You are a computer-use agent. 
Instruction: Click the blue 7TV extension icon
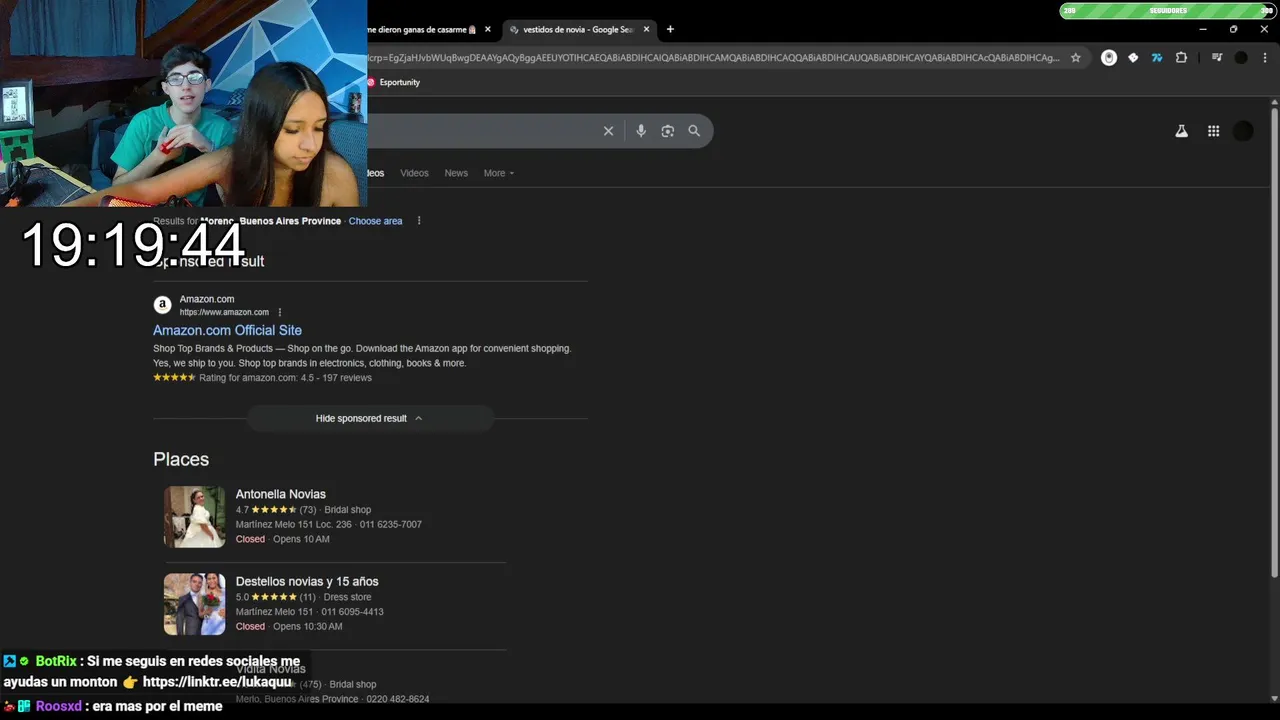[x=1157, y=58]
